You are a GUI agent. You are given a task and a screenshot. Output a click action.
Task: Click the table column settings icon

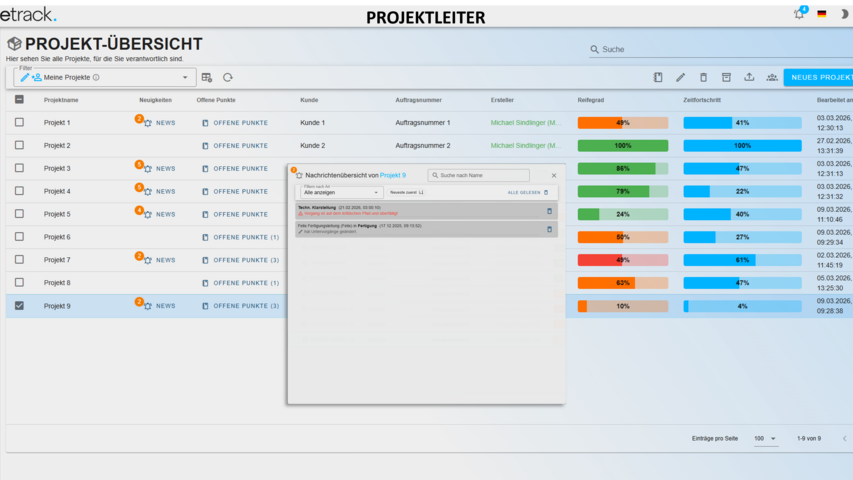pos(207,77)
